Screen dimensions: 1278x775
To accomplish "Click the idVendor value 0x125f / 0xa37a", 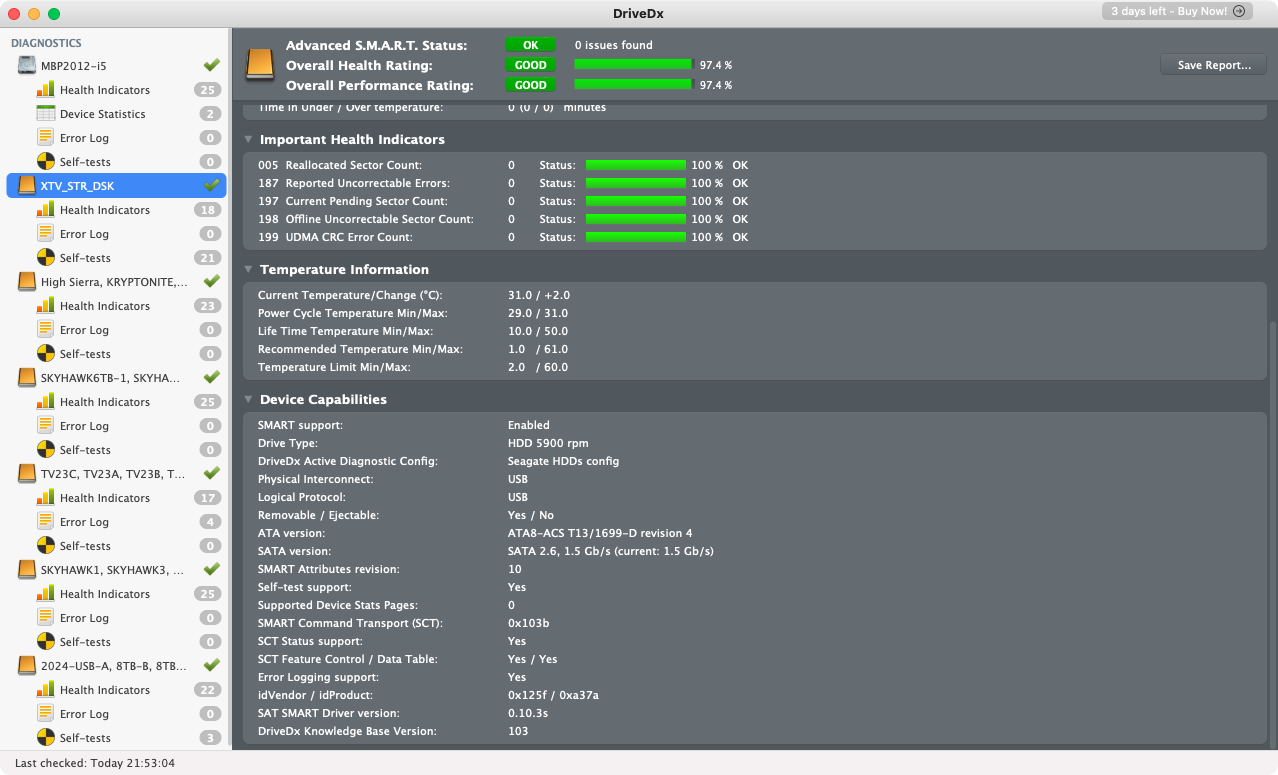I will pos(553,695).
